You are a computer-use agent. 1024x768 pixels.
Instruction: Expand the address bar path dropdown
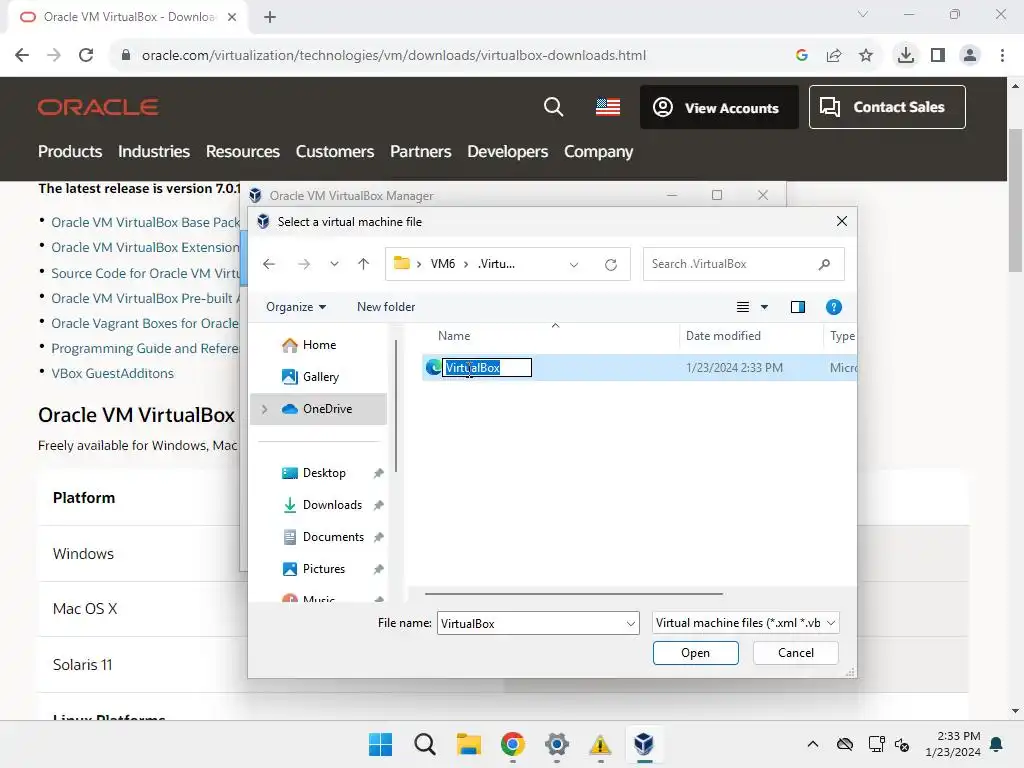click(x=573, y=264)
